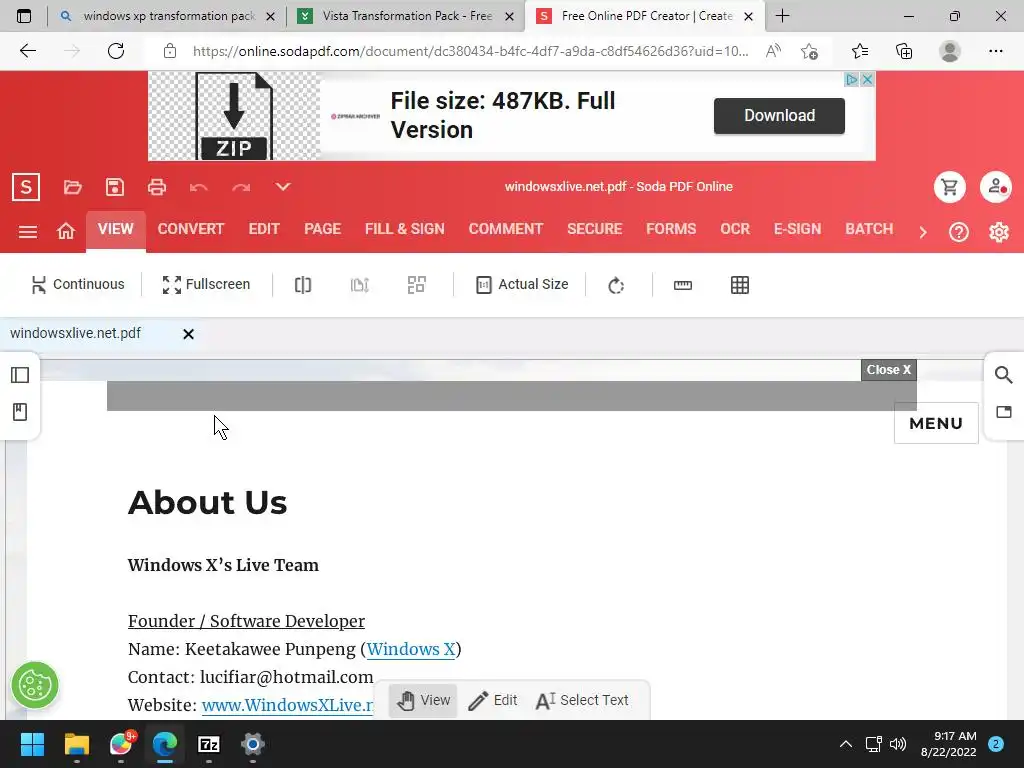This screenshot has height=768, width=1024.
Task: Toggle Continuous scrolling view
Action: pyautogui.click(x=78, y=285)
